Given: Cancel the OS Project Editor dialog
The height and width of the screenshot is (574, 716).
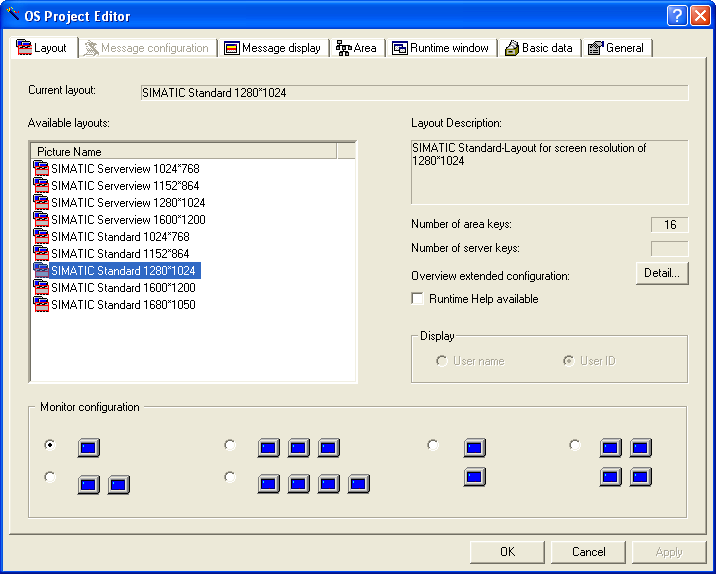Looking at the screenshot, I should [x=588, y=552].
